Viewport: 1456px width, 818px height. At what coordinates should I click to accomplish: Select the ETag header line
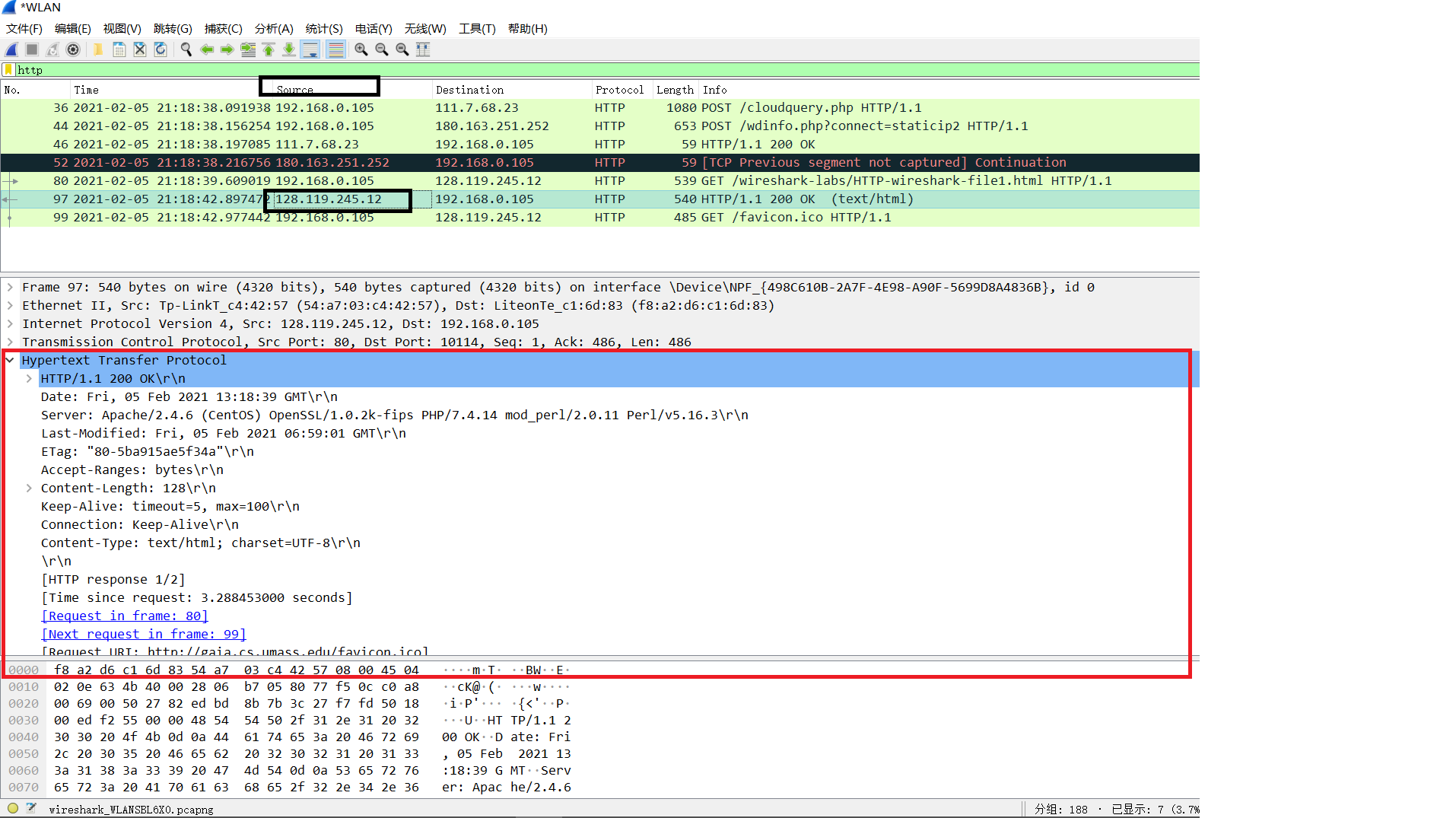tap(148, 452)
